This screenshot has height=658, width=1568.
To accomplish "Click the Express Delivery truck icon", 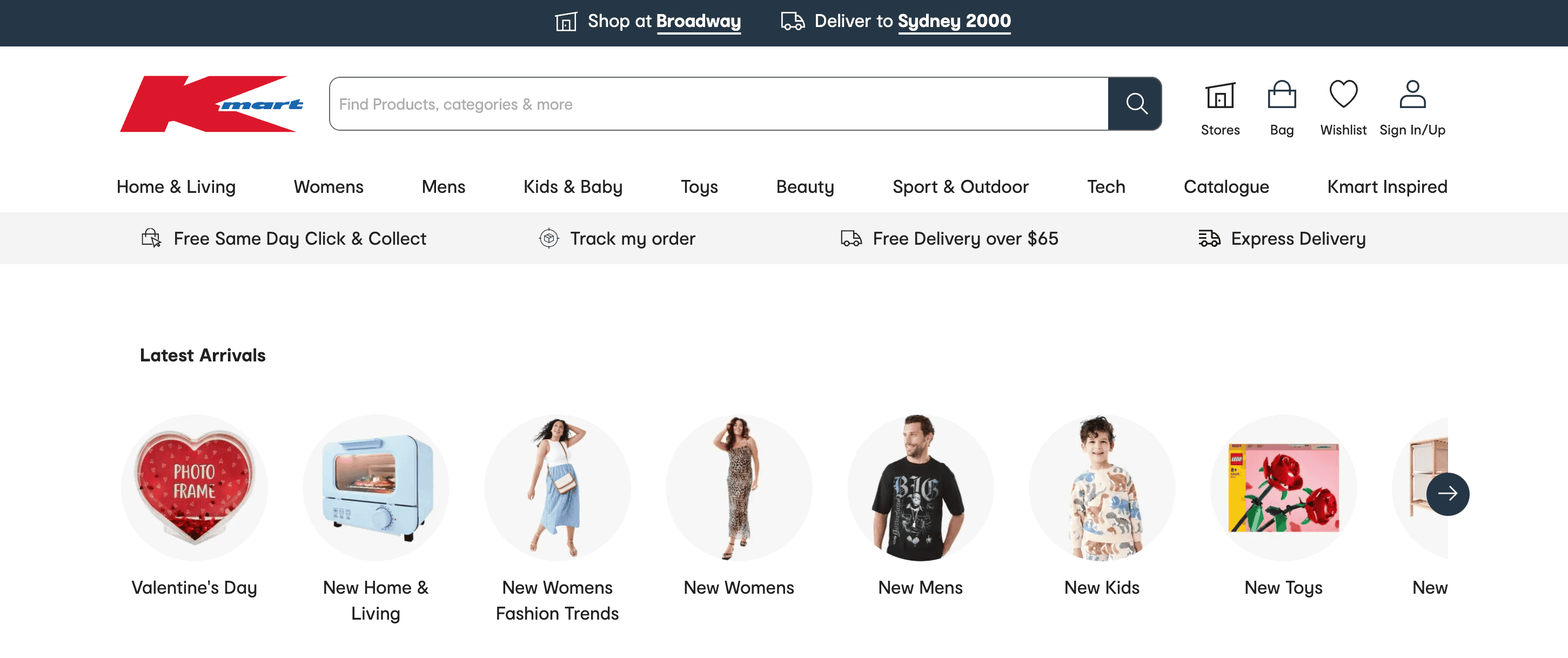I will pos(1209,238).
